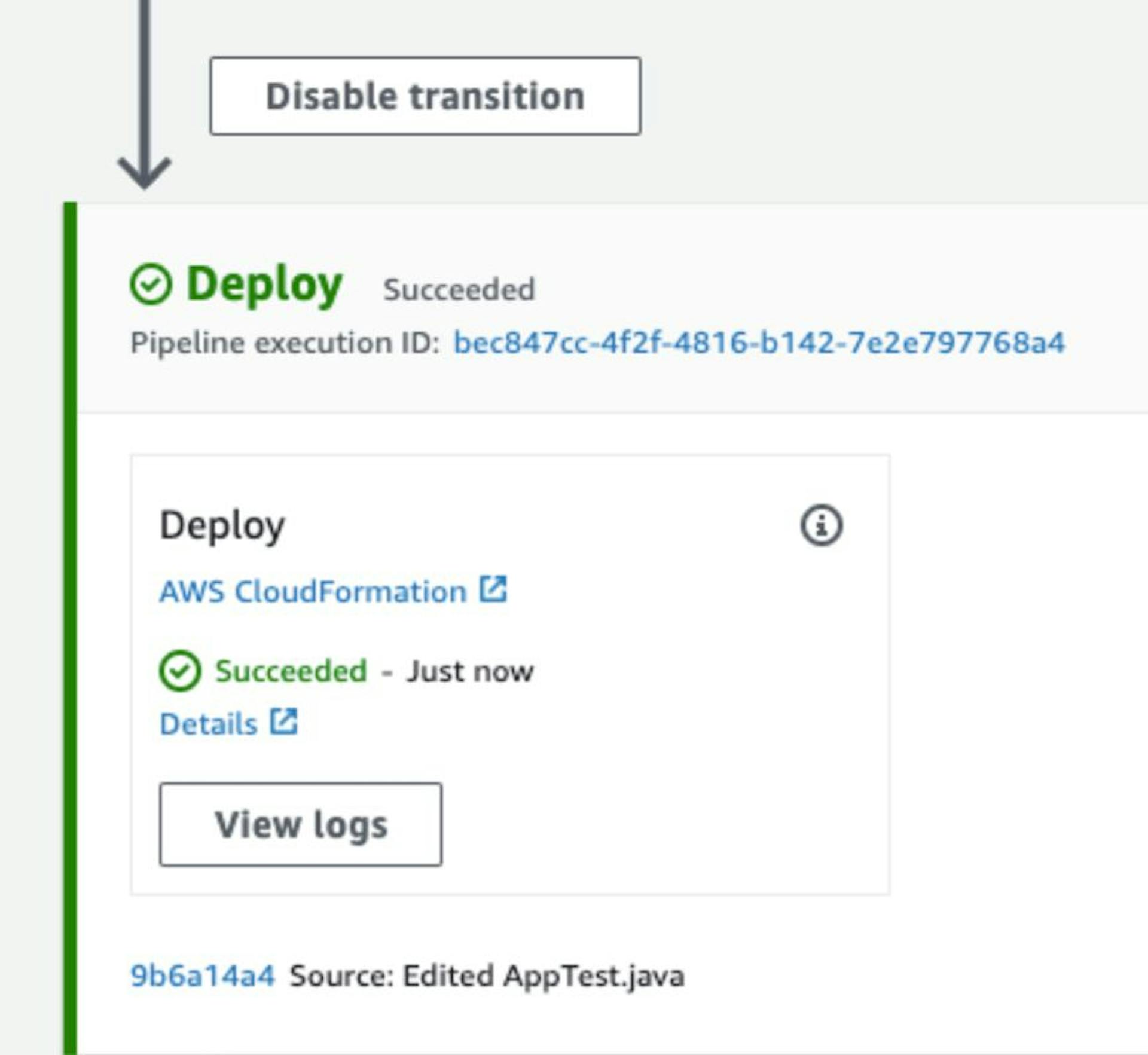Click the green status bar of the Deploy stage
This screenshot has width=1148, height=1055.
(x=70, y=628)
